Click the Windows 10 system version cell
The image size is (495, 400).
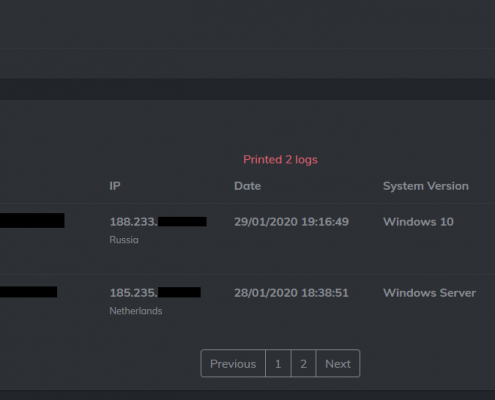tap(418, 222)
